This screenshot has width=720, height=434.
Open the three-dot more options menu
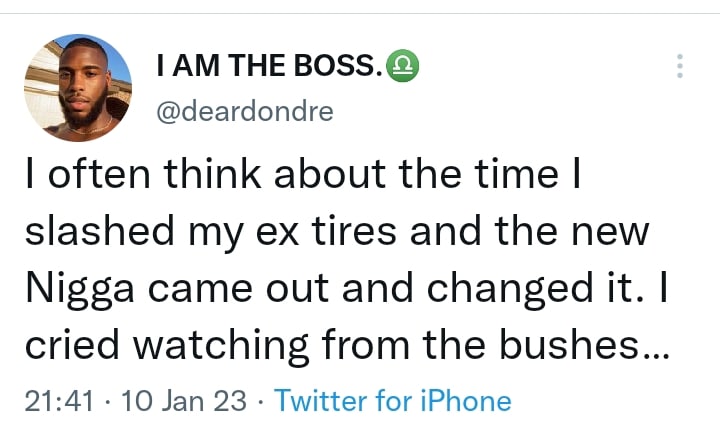click(x=680, y=67)
